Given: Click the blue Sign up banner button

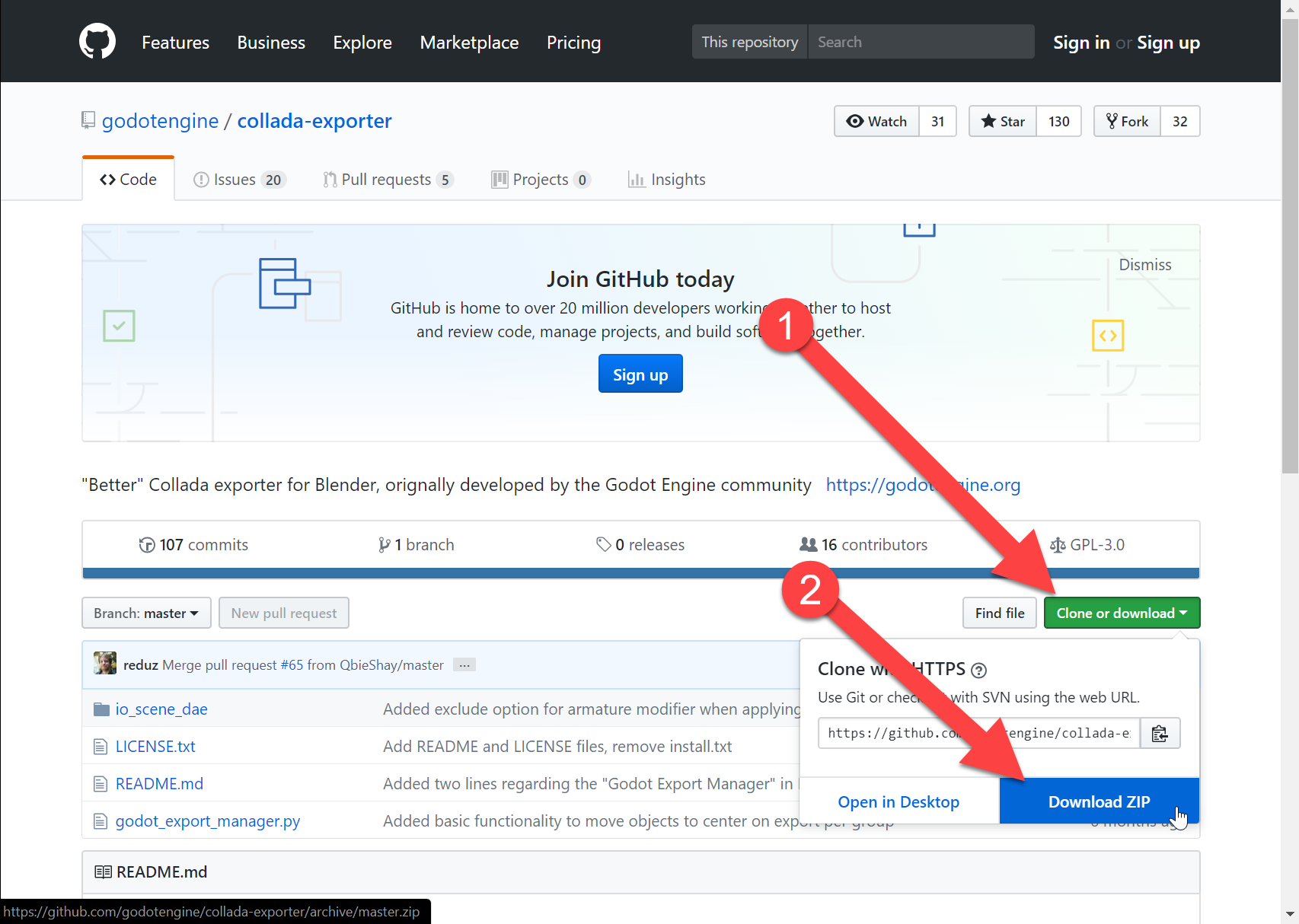Looking at the screenshot, I should click(x=640, y=374).
